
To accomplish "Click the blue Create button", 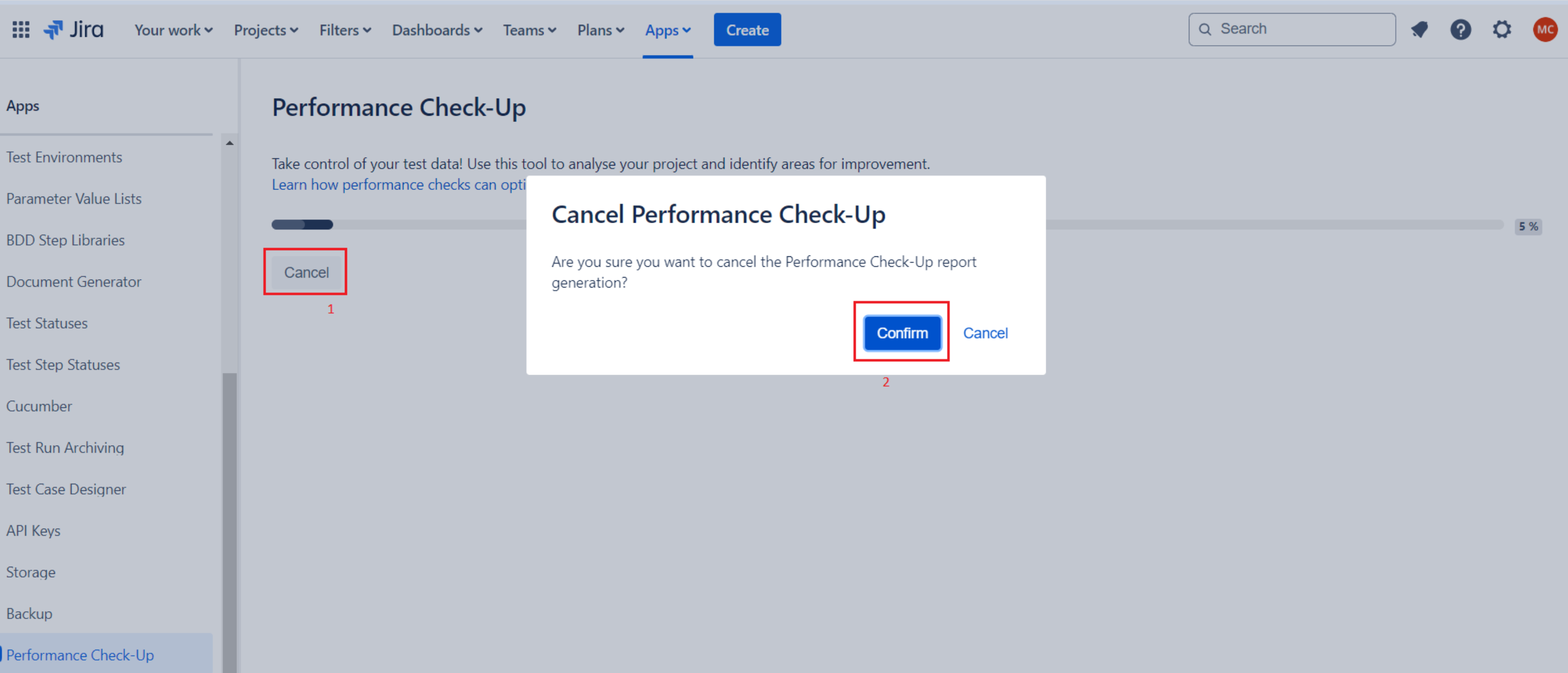I will coord(747,30).
